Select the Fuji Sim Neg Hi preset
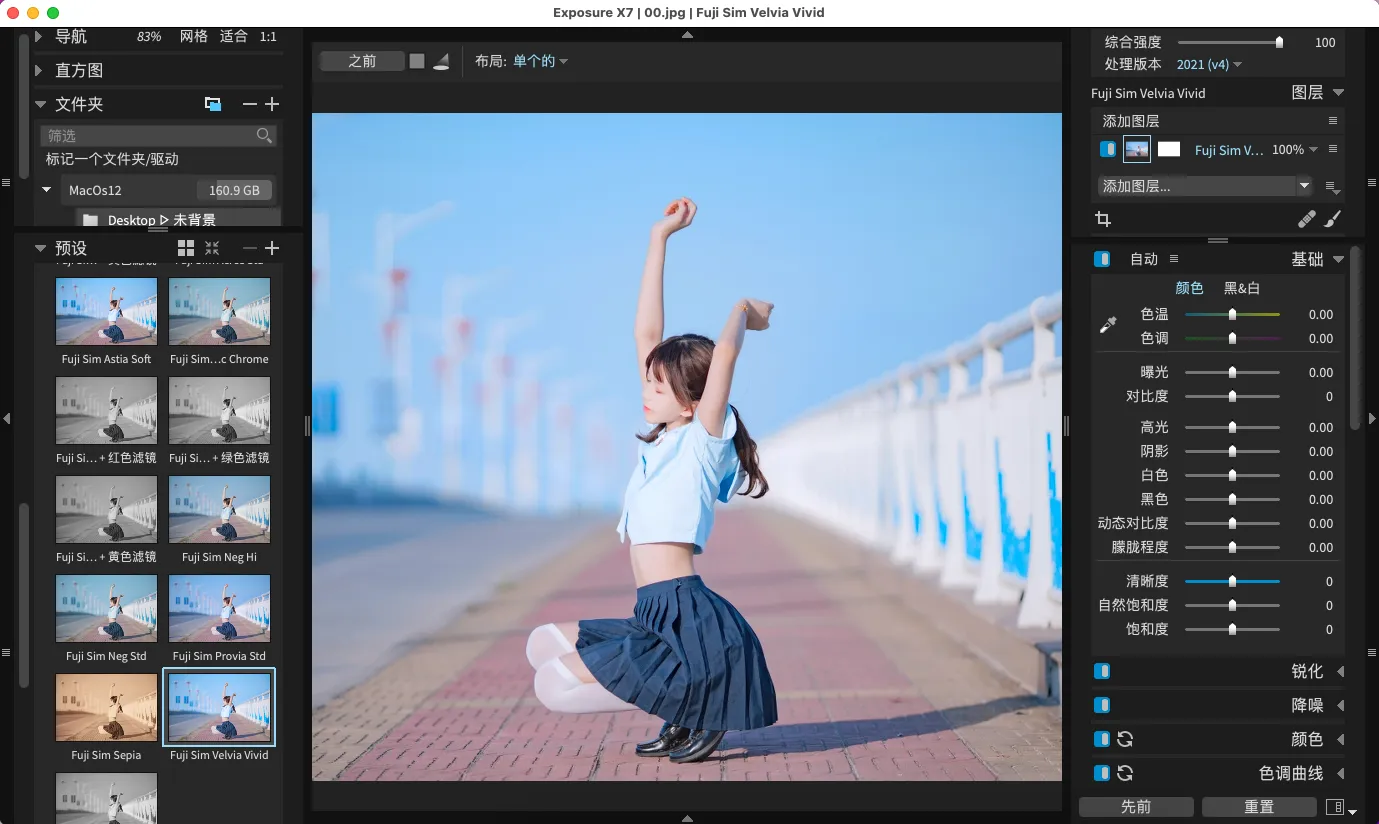Image resolution: width=1379 pixels, height=824 pixels. 219,509
